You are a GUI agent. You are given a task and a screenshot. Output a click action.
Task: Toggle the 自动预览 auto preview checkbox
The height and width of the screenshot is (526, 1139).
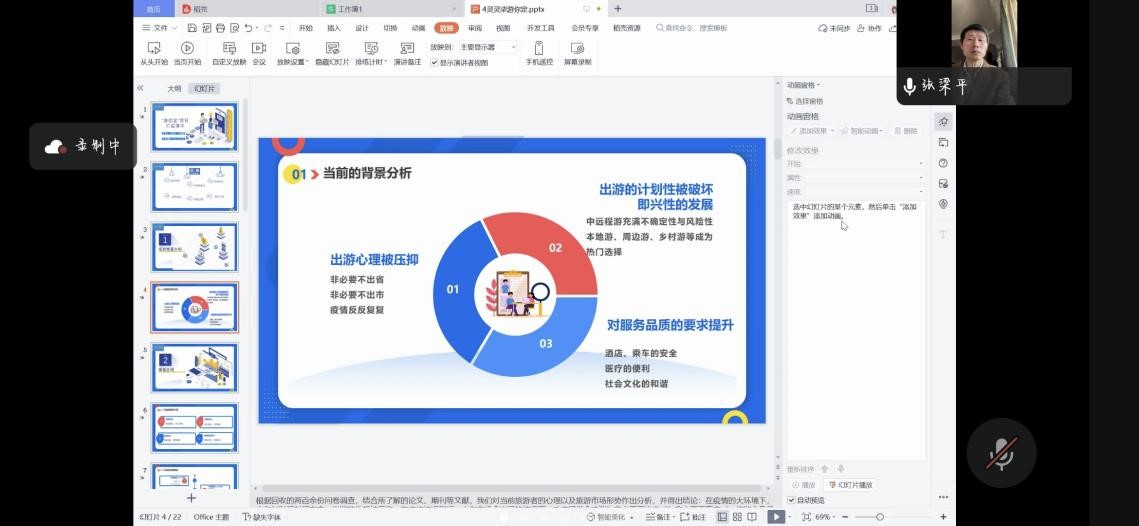[792, 500]
